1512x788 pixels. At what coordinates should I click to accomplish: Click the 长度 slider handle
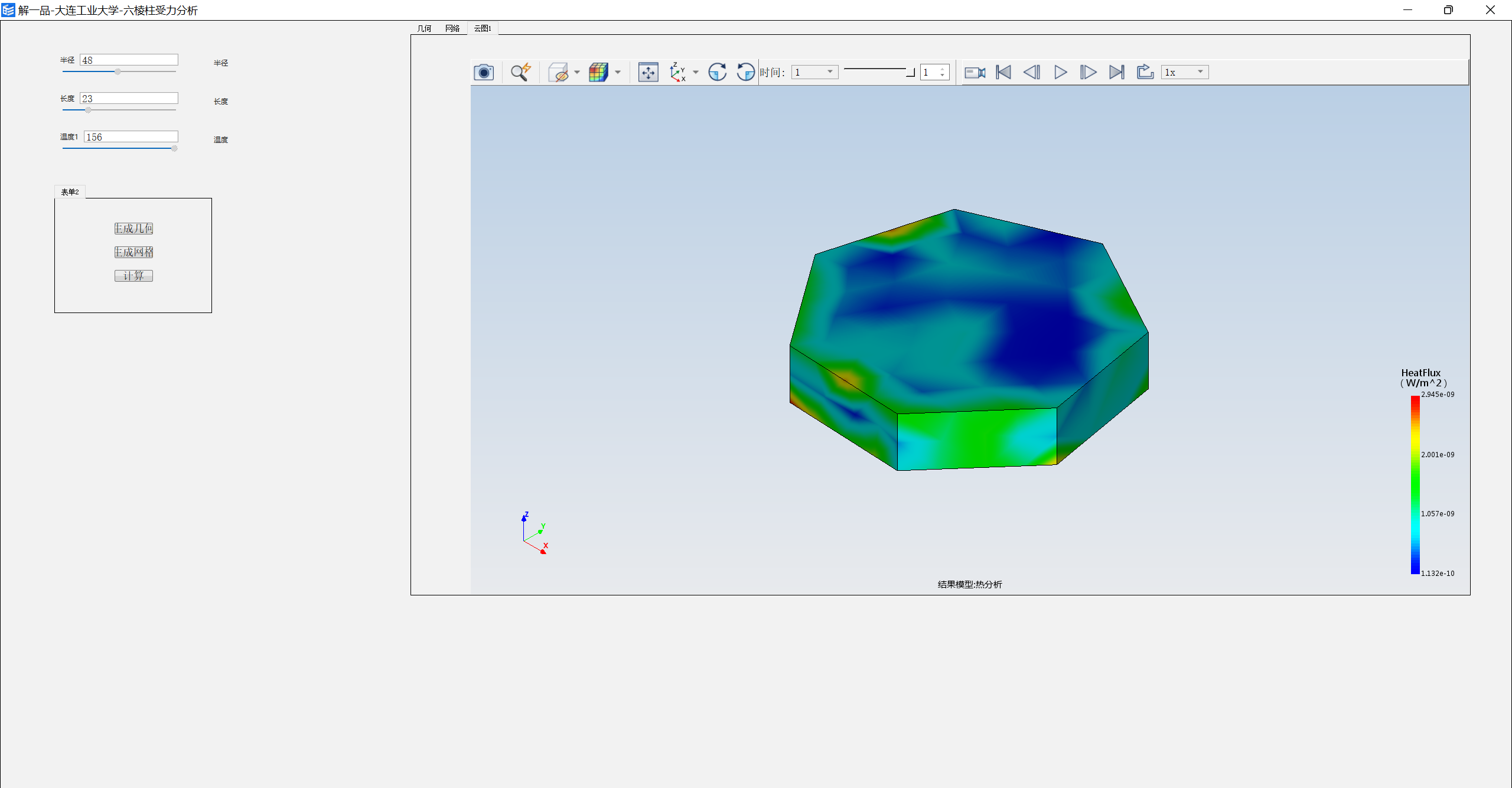click(88, 110)
